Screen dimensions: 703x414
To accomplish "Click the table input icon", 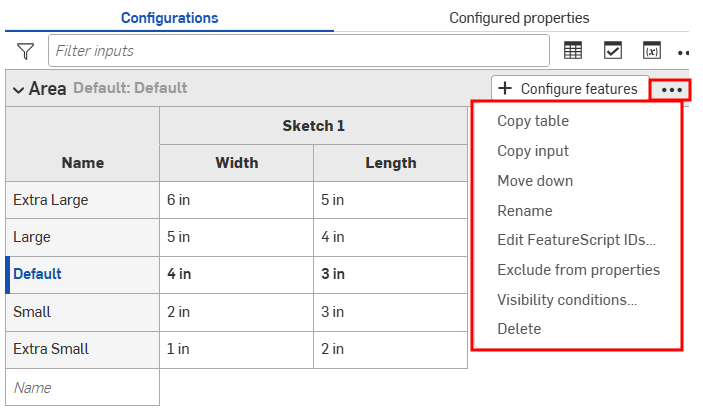I will 574,50.
